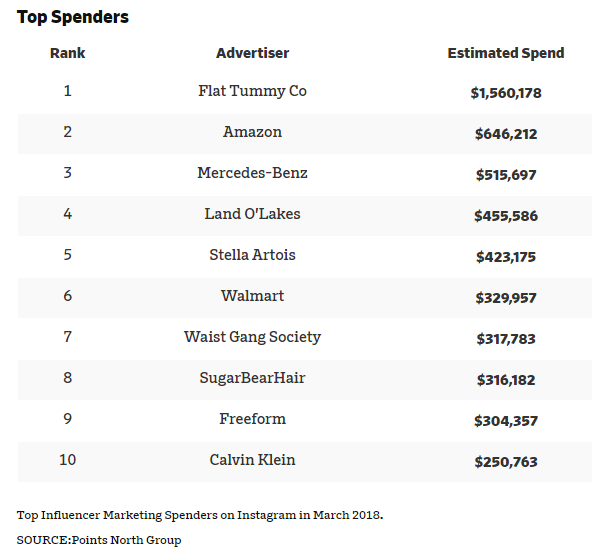Click the SOURCE: Points North Group text
Screen dimensions: 592x554
click(x=99, y=540)
